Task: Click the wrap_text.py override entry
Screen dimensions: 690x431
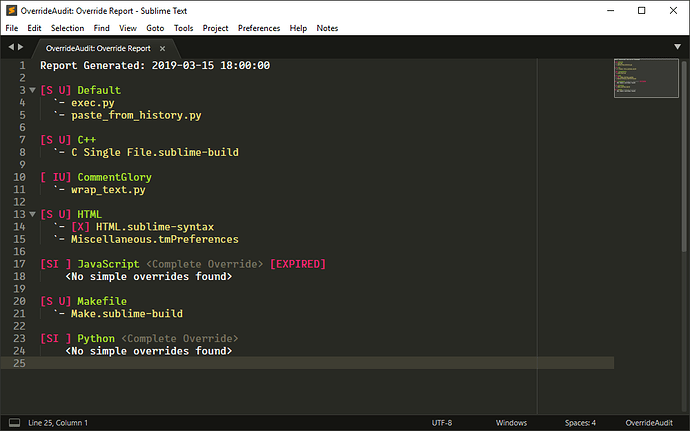Action: tap(108, 190)
